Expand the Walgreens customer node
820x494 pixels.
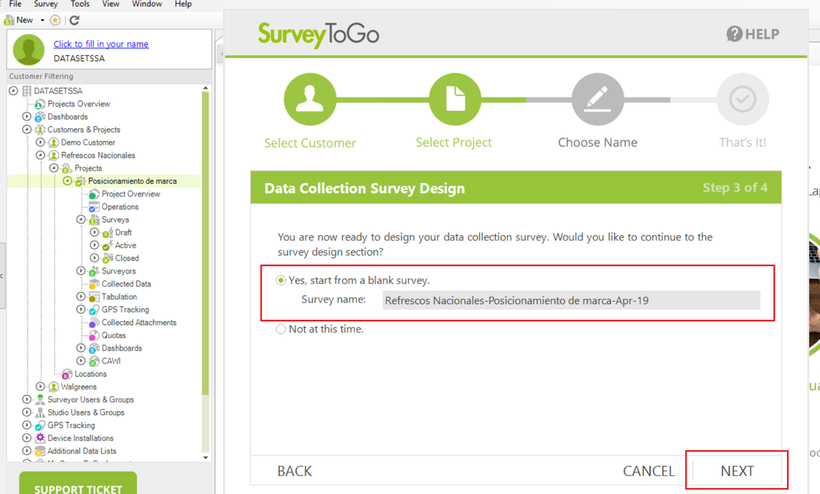(x=40, y=387)
